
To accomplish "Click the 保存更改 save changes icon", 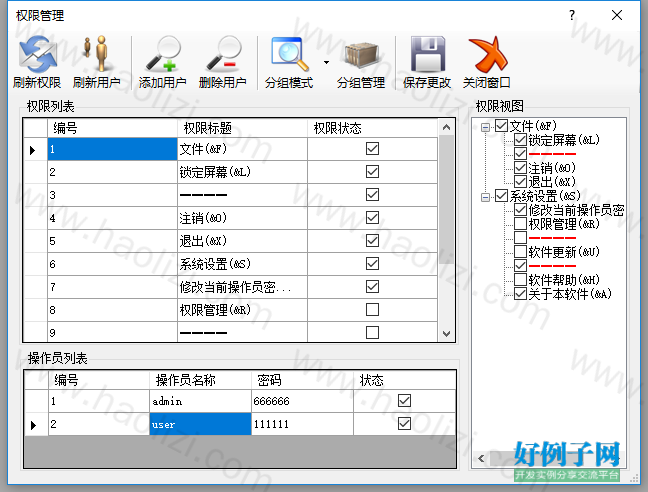I will [427, 54].
